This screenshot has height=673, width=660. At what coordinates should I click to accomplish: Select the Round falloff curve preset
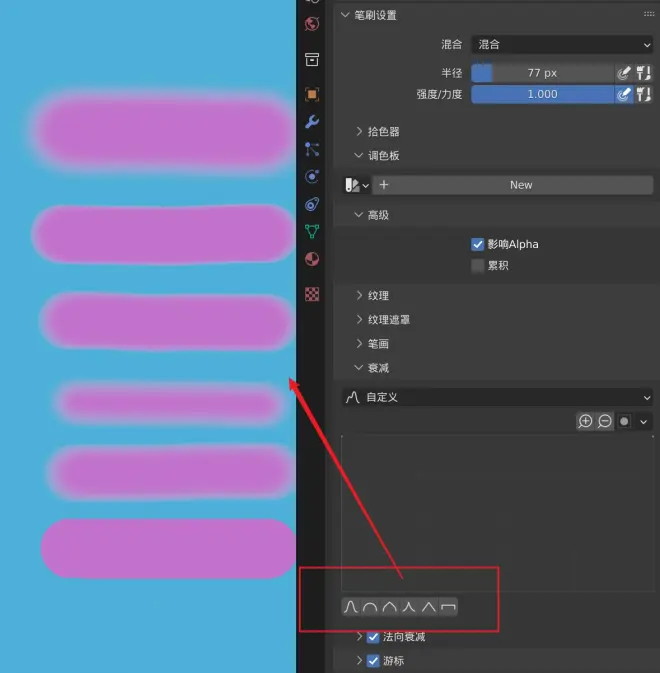(370, 607)
